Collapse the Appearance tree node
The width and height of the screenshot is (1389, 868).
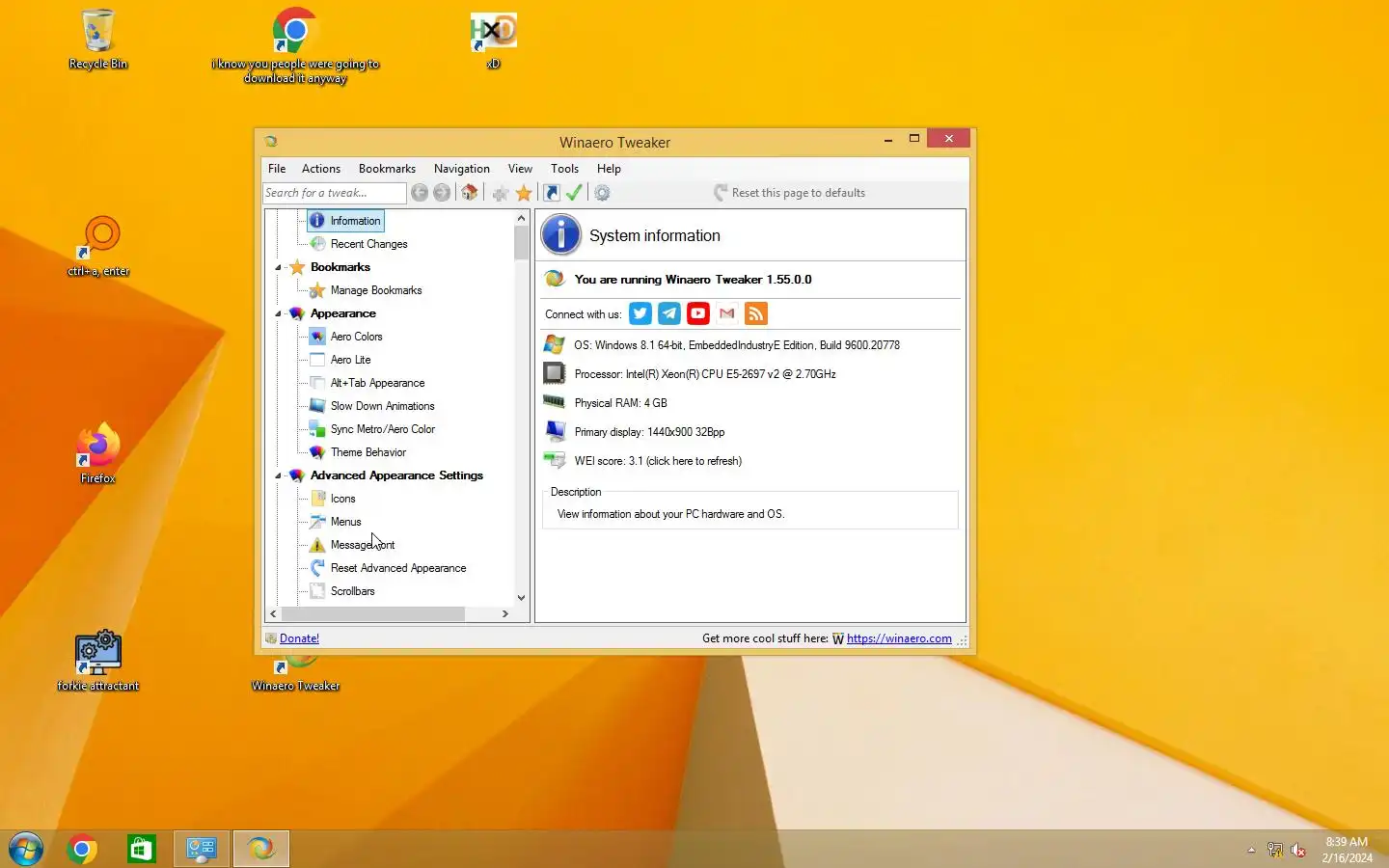point(279,314)
